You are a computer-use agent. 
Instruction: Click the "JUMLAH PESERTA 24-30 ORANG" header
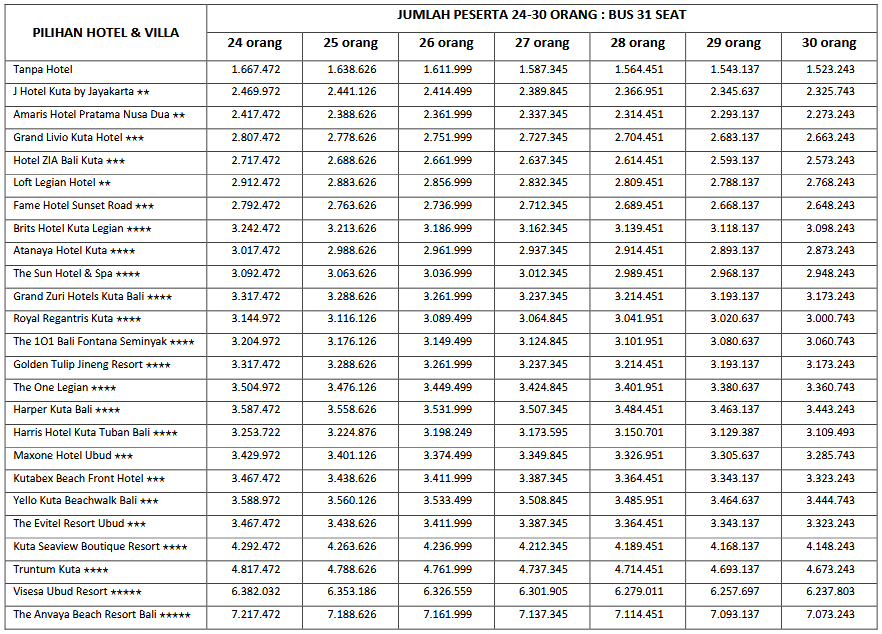pyautogui.click(x=541, y=15)
